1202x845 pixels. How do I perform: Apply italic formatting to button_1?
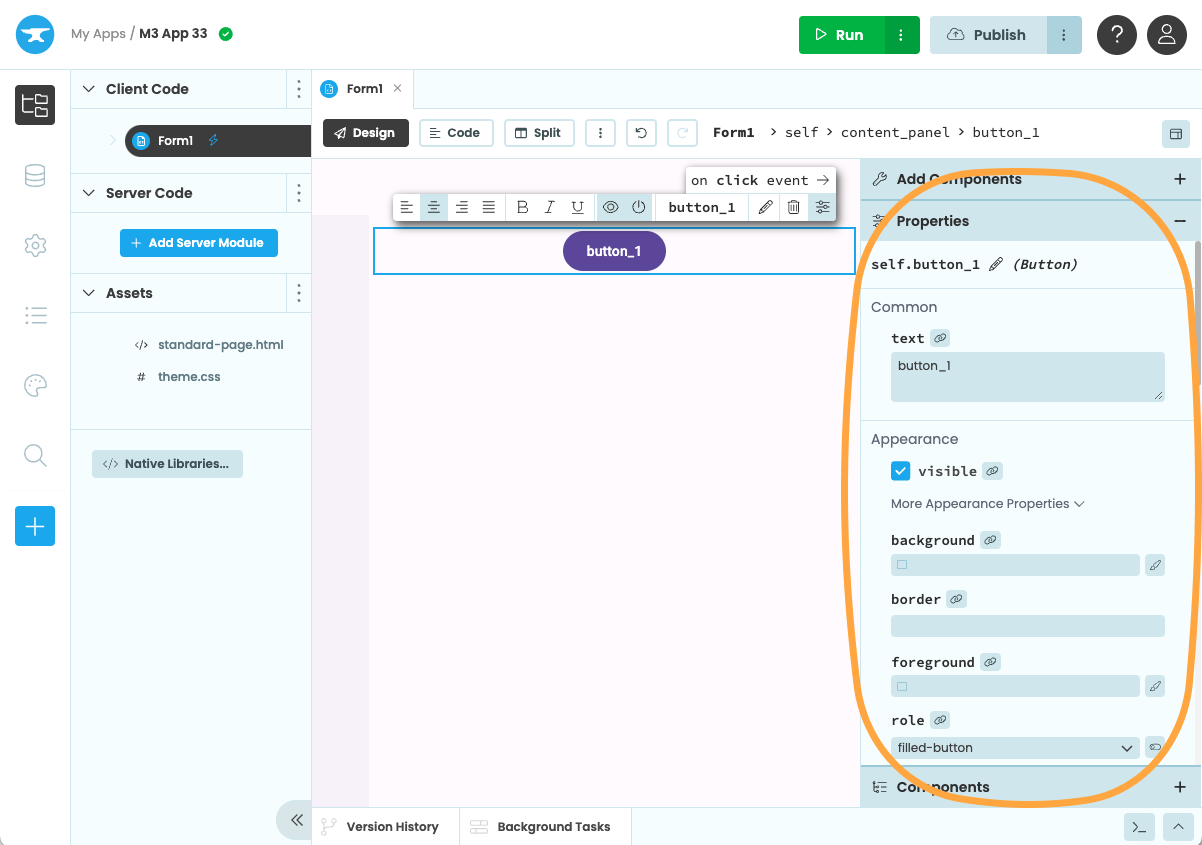pos(549,207)
